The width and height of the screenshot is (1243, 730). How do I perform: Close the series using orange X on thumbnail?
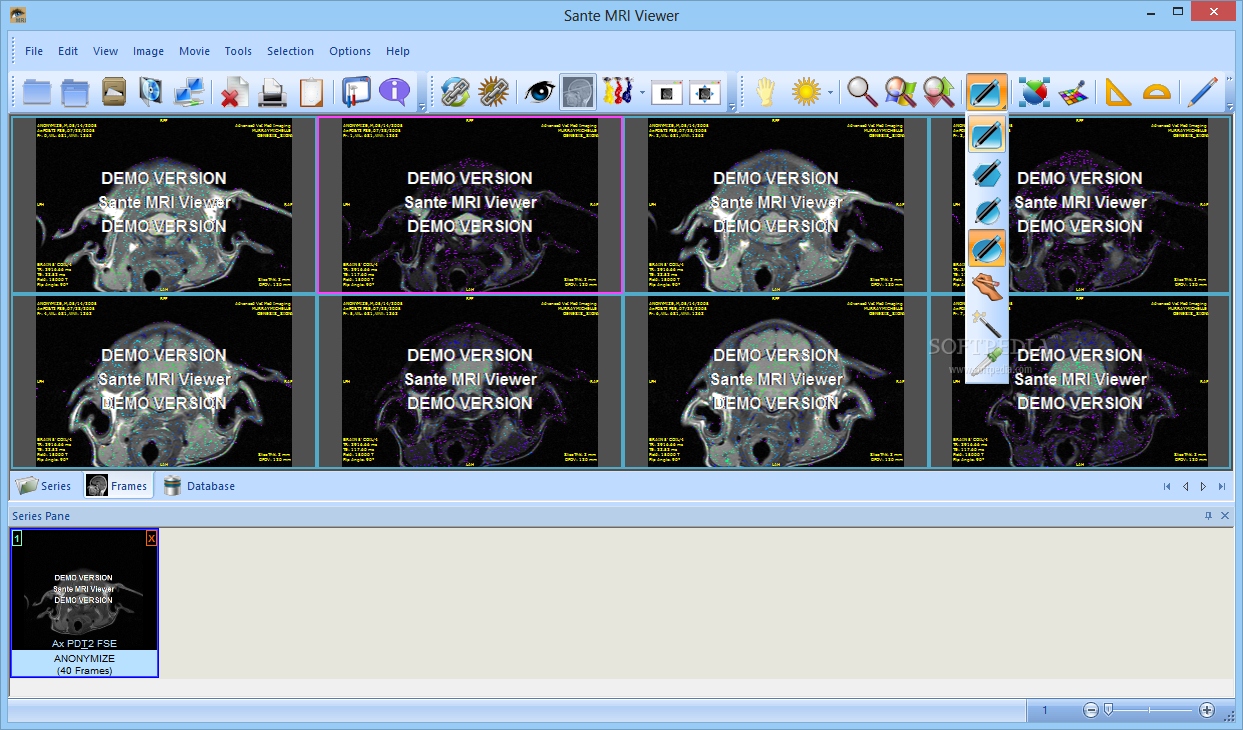[151, 538]
